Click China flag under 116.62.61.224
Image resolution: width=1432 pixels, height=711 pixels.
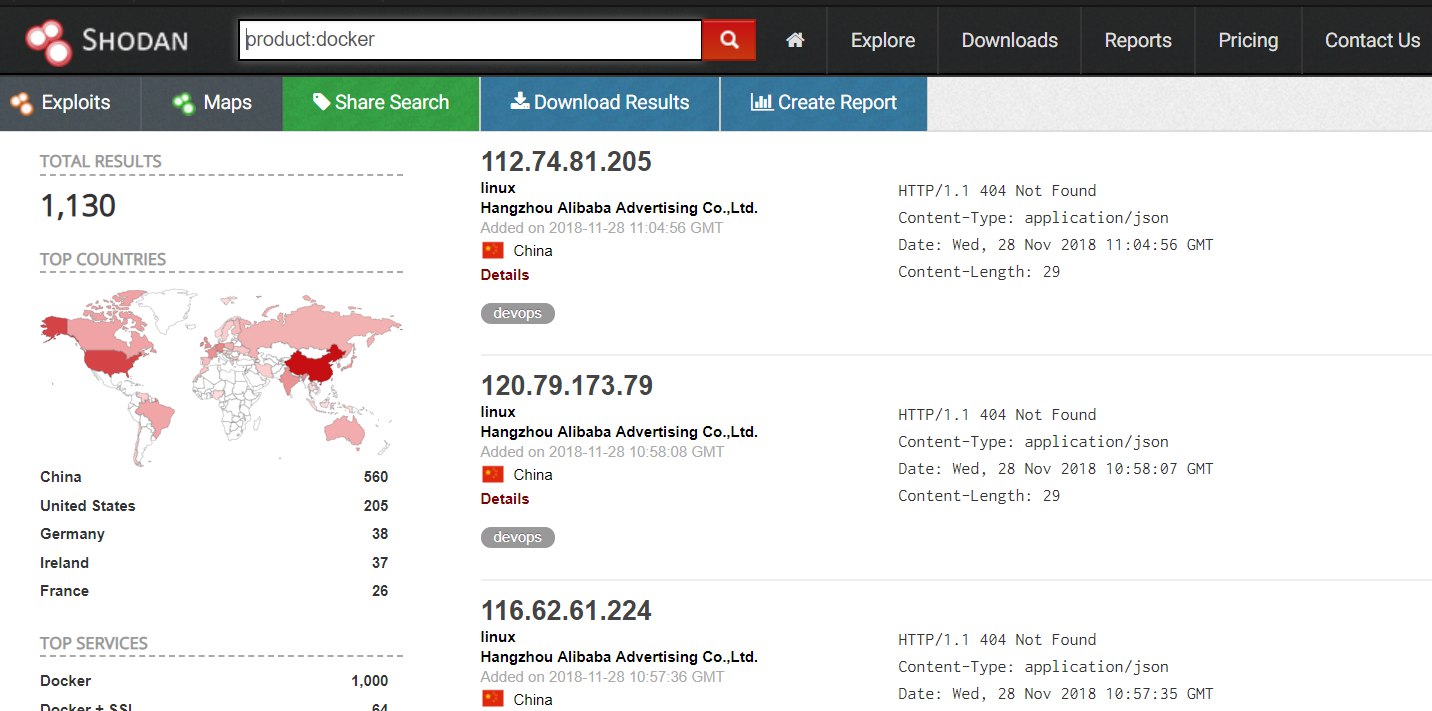pos(492,699)
